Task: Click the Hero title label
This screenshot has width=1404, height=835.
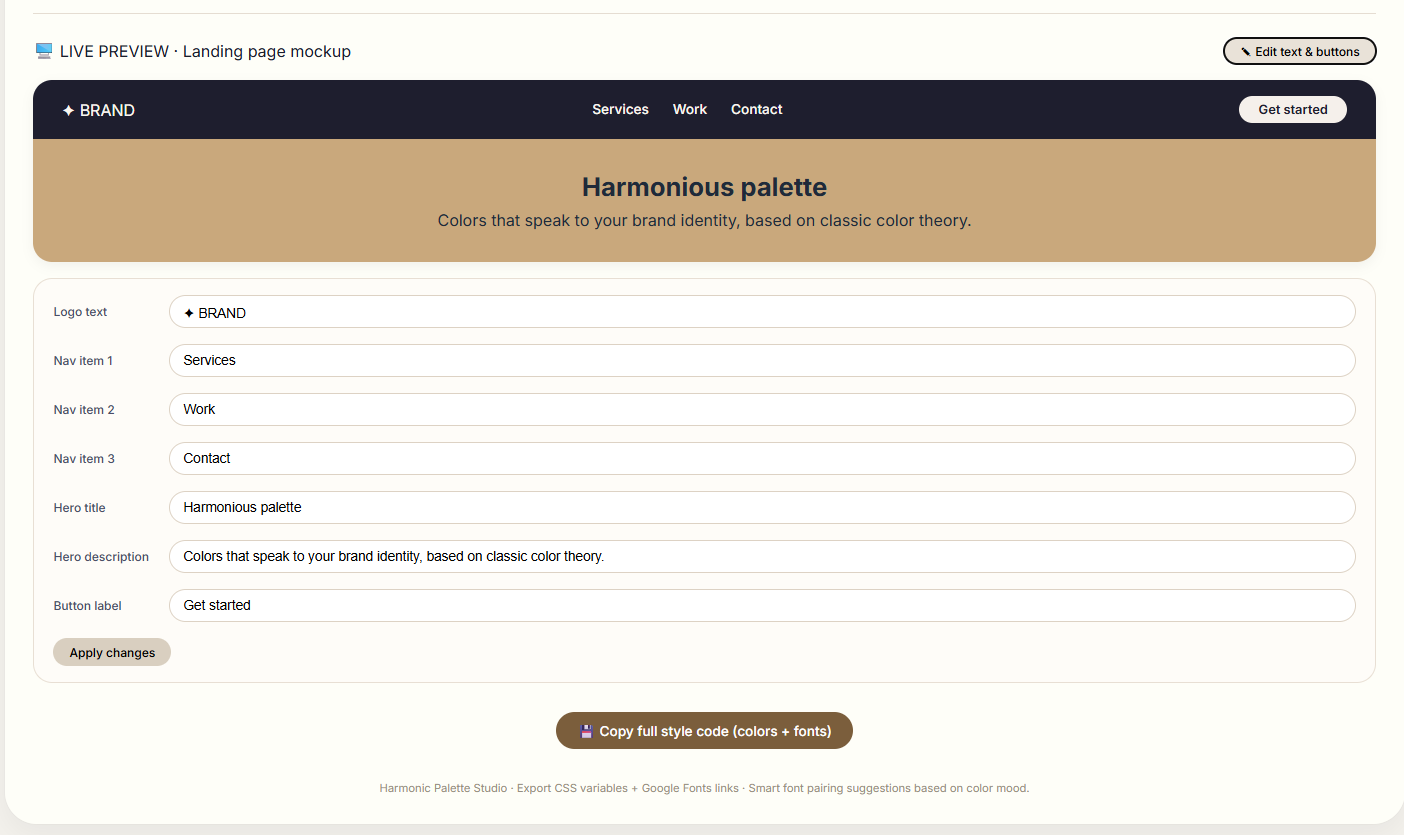Action: 79,508
